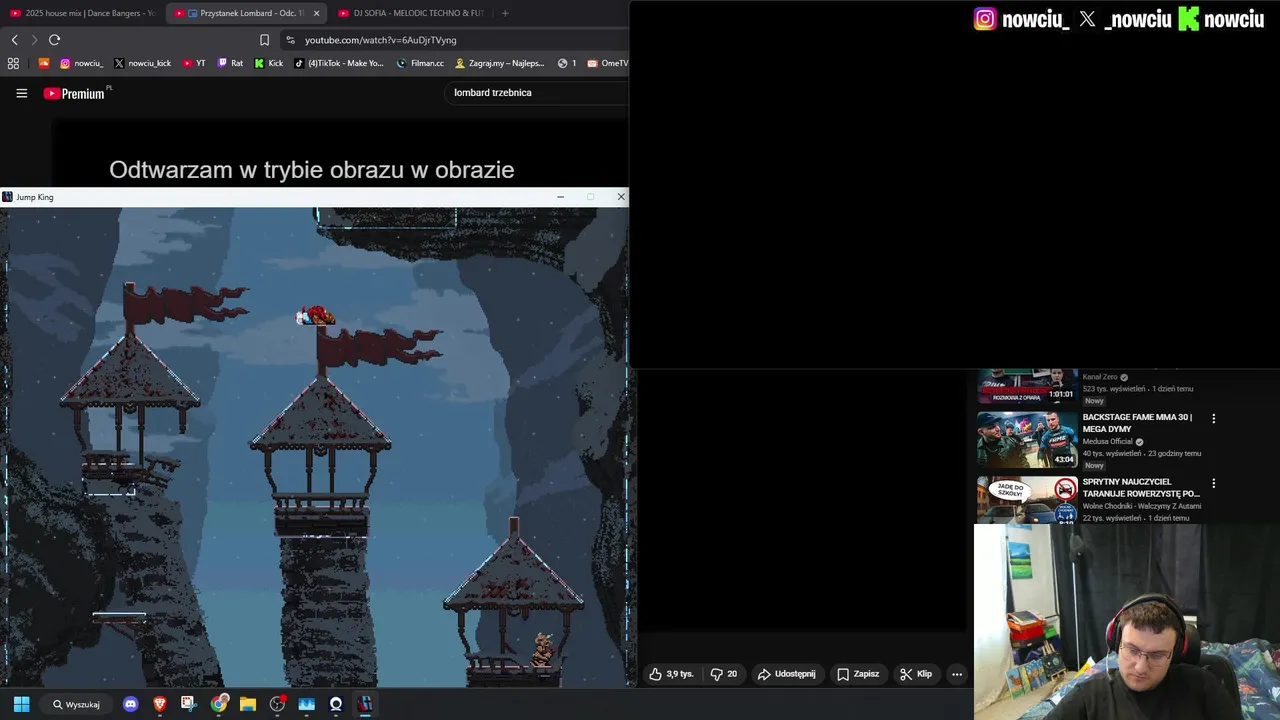Open SPRYTNY NAUCZYCIEL TARANUJE ROWERZYSTĘ title
Viewport: 1280px width, 720px height.
point(1141,488)
